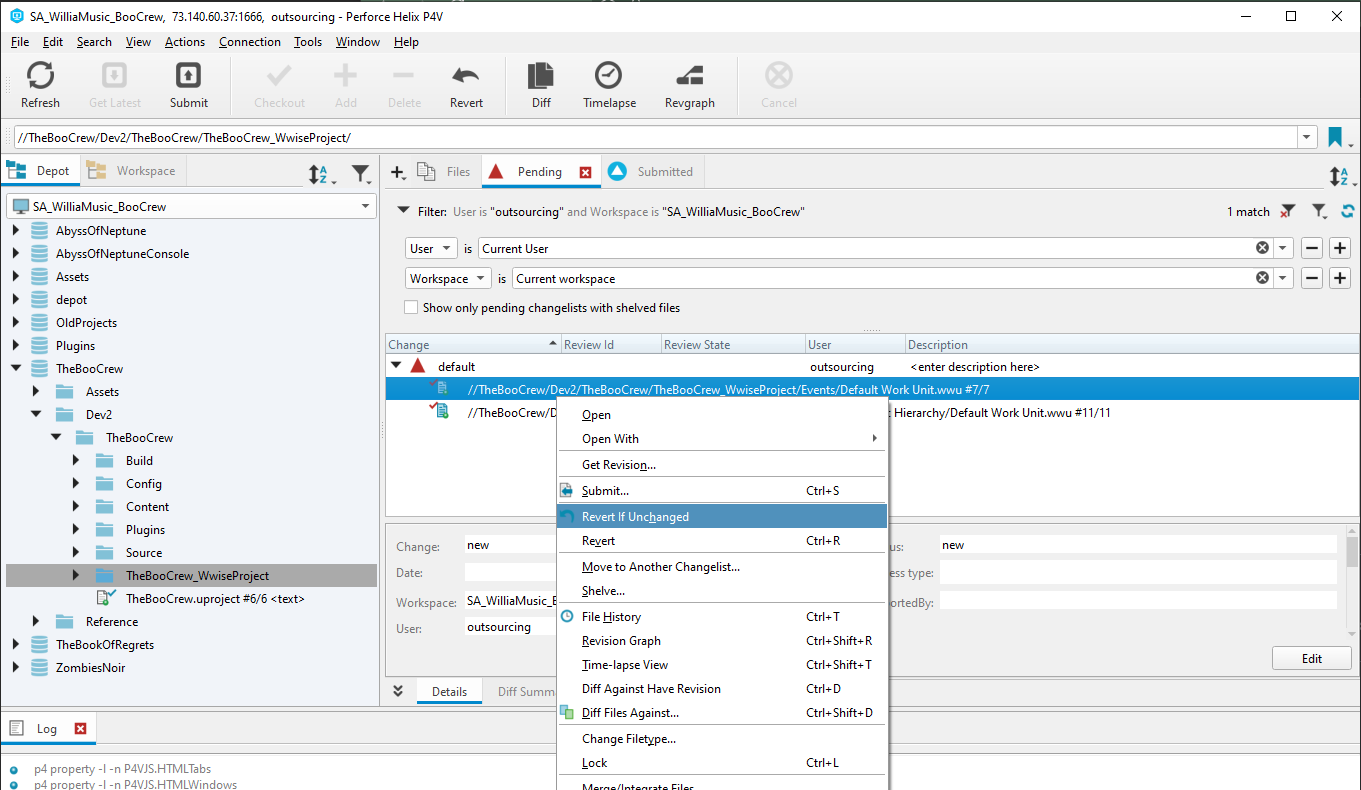Click the Edit button in details pane

(x=1311, y=658)
